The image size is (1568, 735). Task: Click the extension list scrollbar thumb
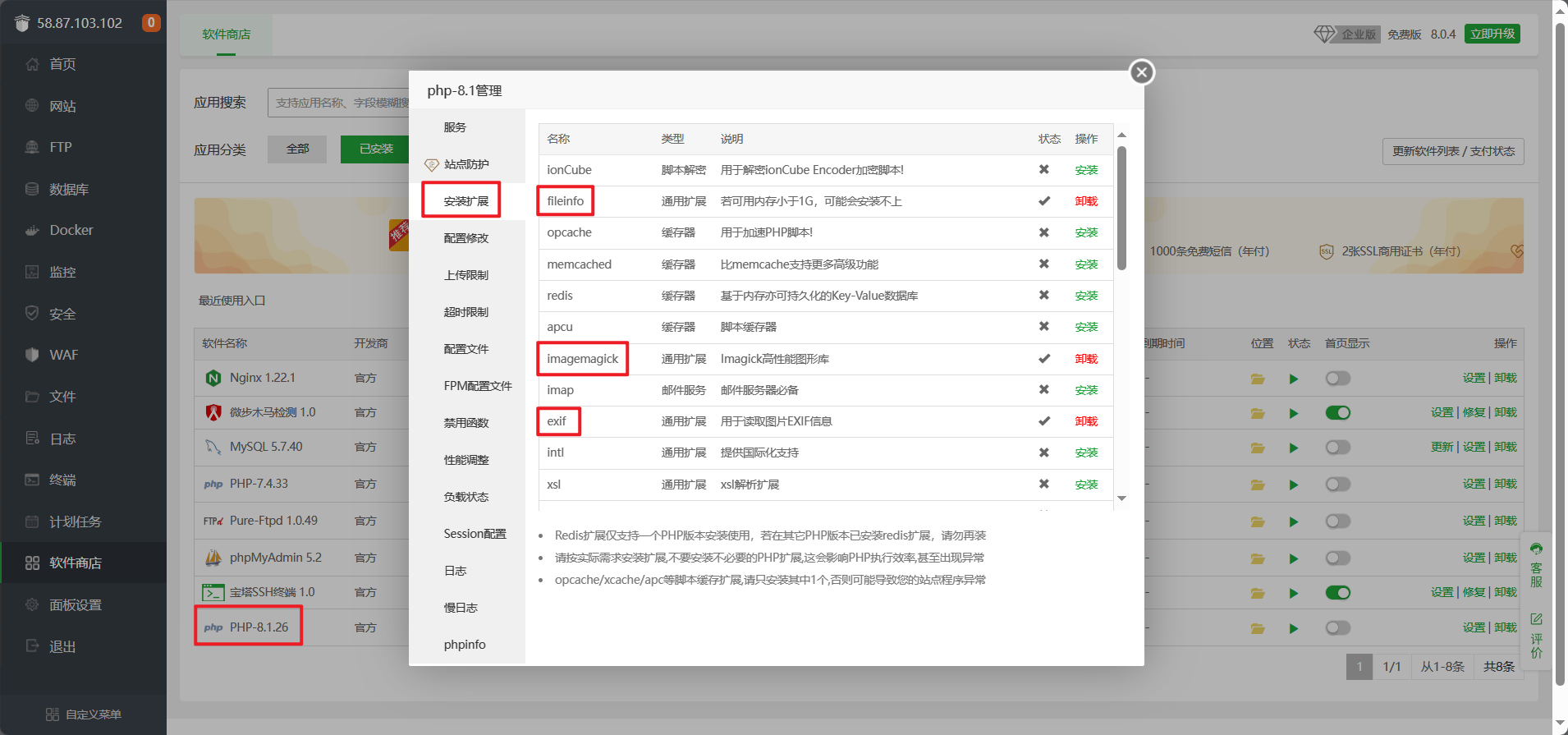[x=1121, y=208]
